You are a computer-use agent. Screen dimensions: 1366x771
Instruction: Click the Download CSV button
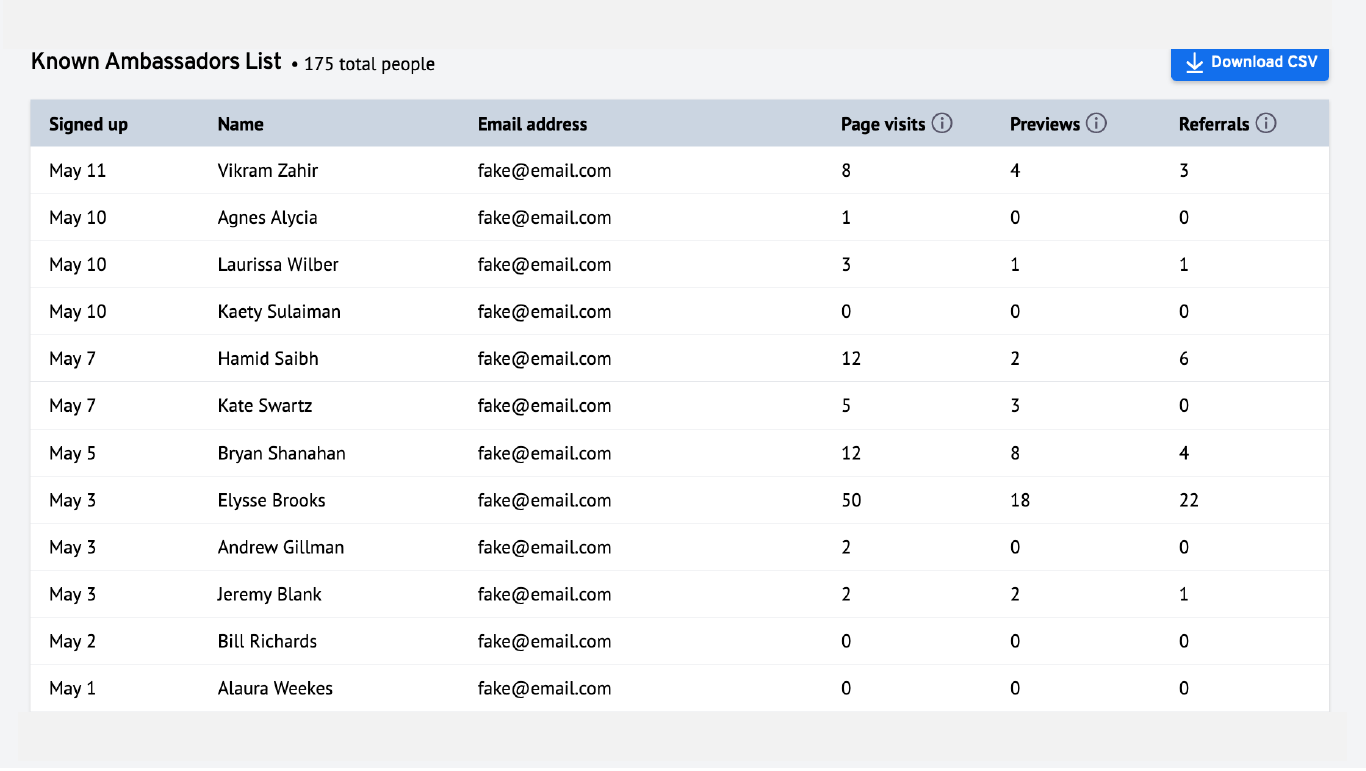tap(1250, 62)
